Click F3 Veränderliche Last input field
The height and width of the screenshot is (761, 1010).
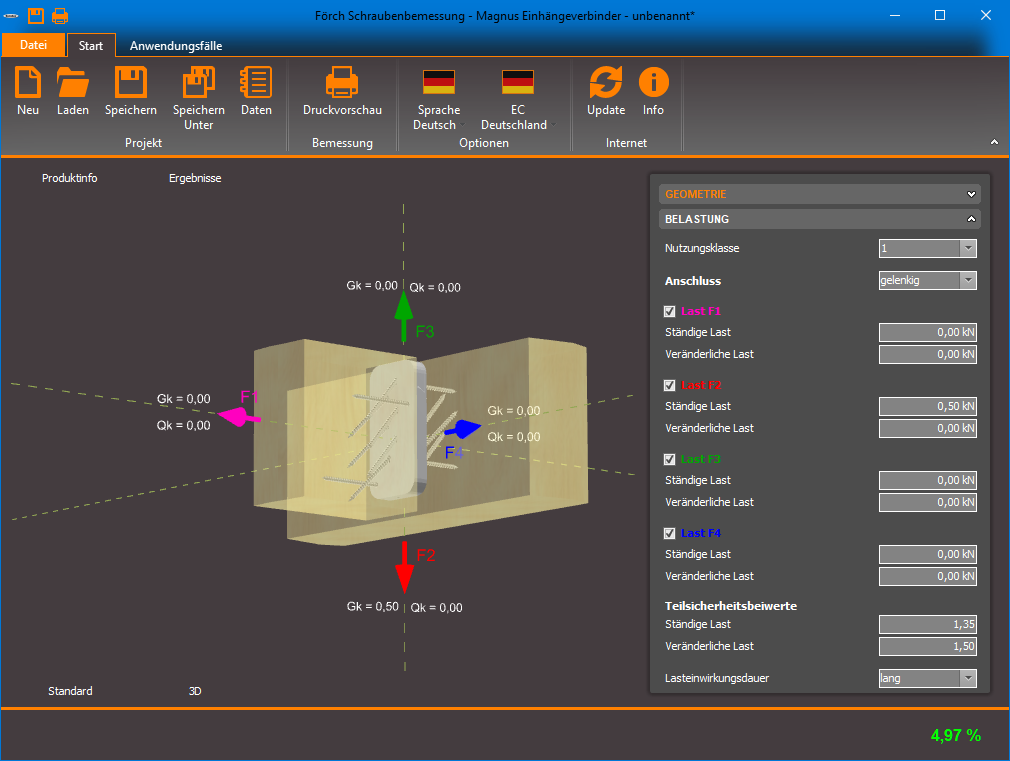click(928, 503)
